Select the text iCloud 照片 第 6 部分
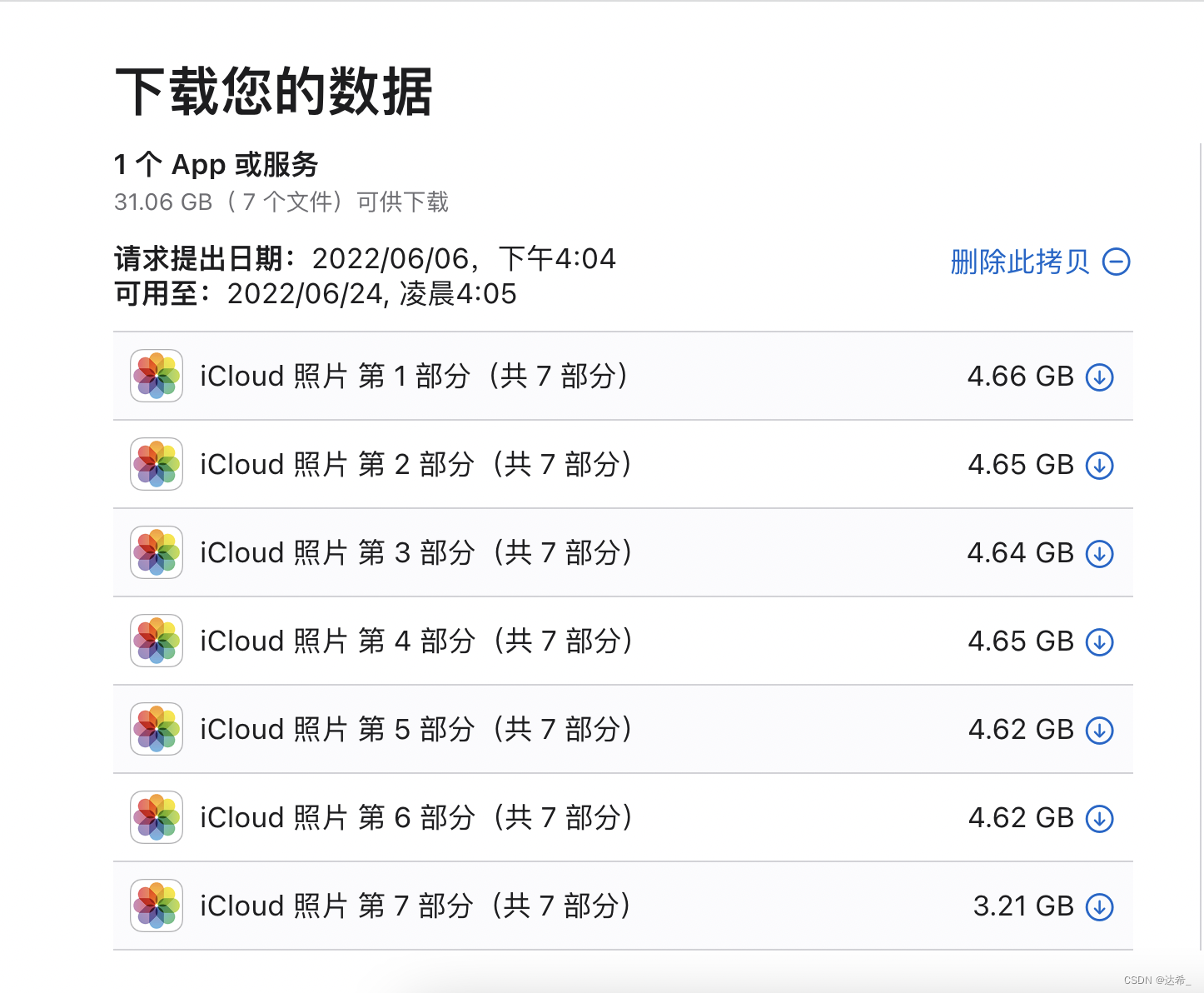Viewport: 1204px width, 993px height. tap(337, 818)
